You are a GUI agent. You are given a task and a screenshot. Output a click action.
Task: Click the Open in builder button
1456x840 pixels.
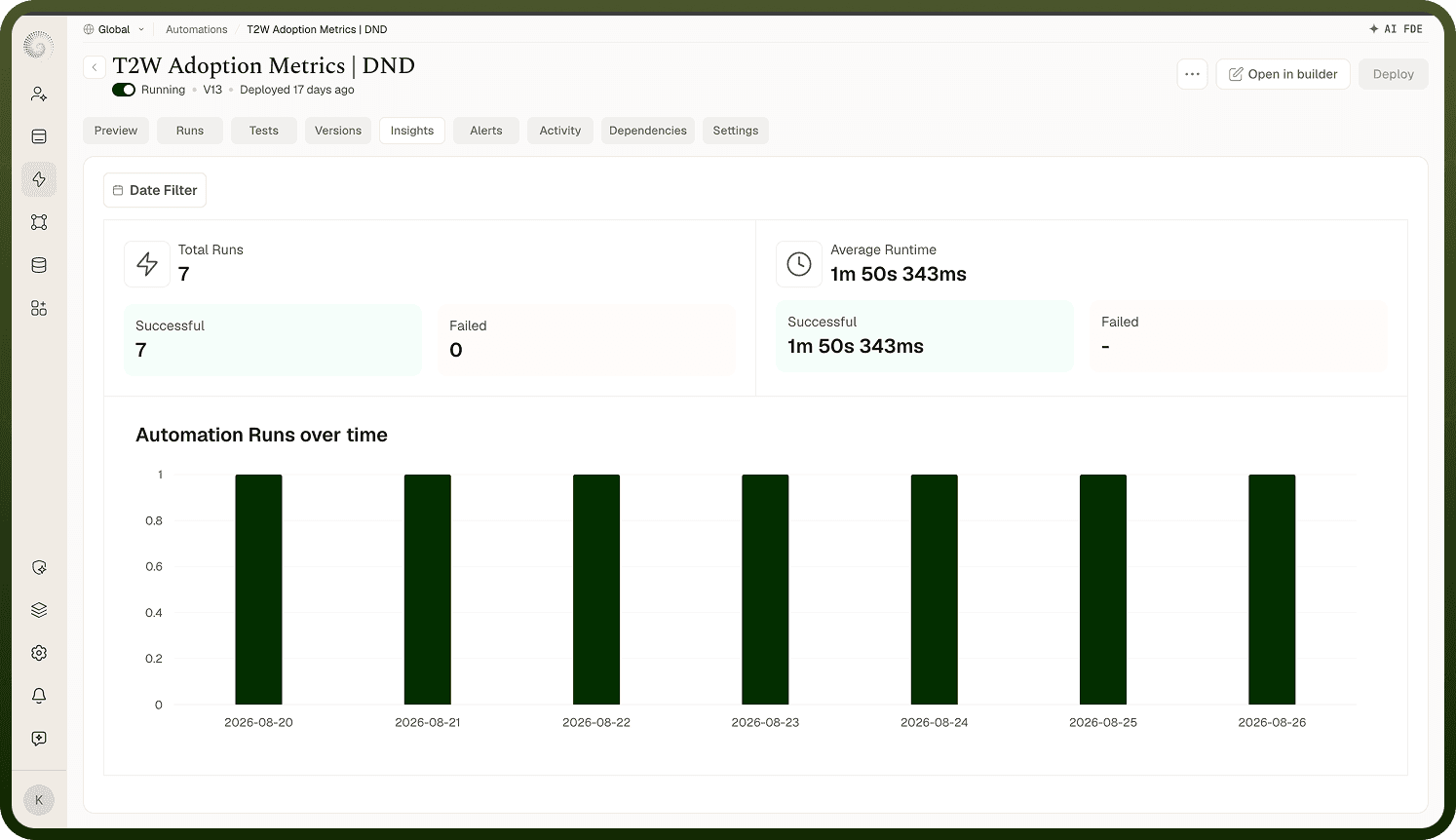[x=1283, y=74]
